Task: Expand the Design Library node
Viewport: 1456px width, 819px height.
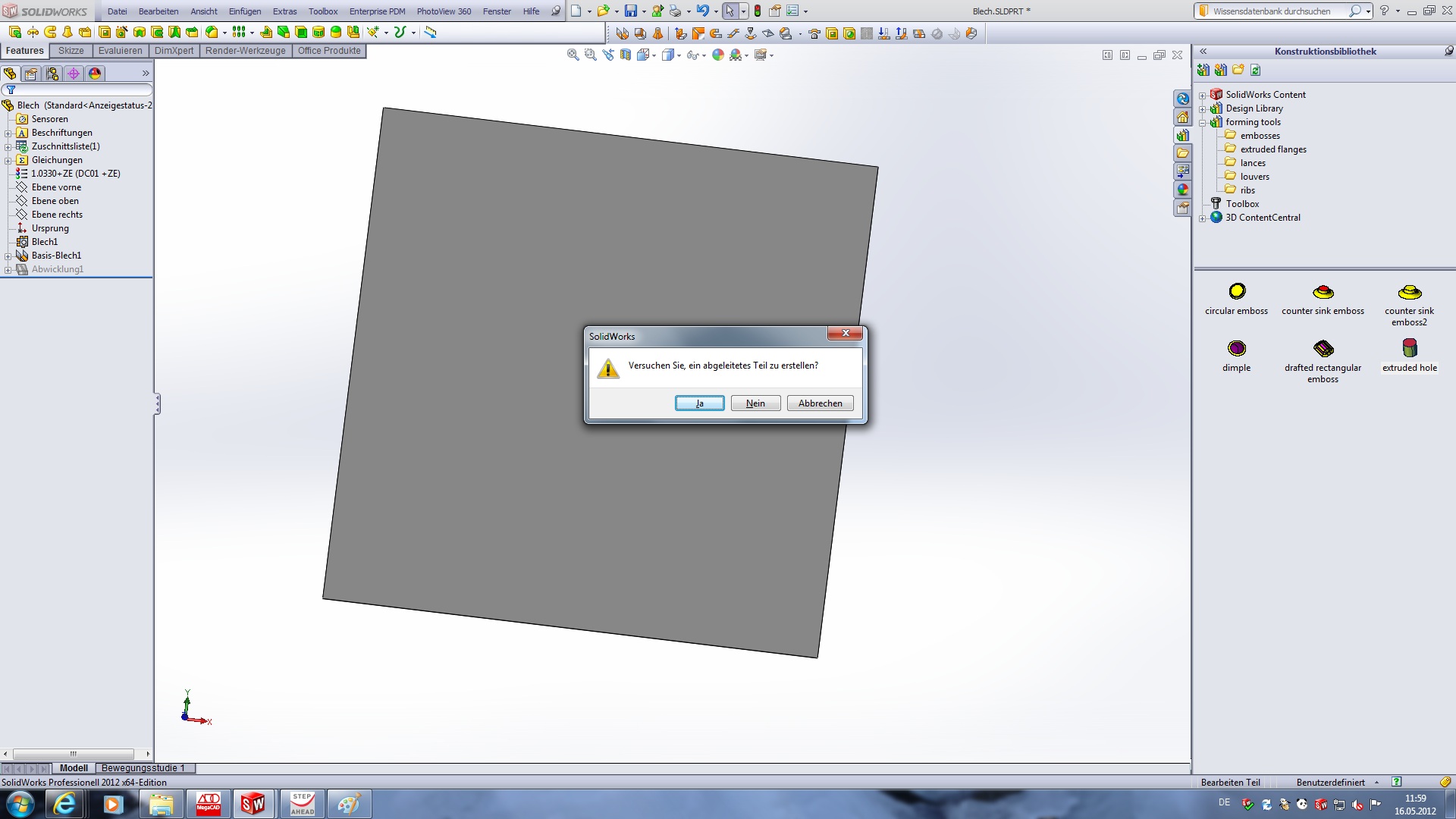Action: coord(1202,109)
